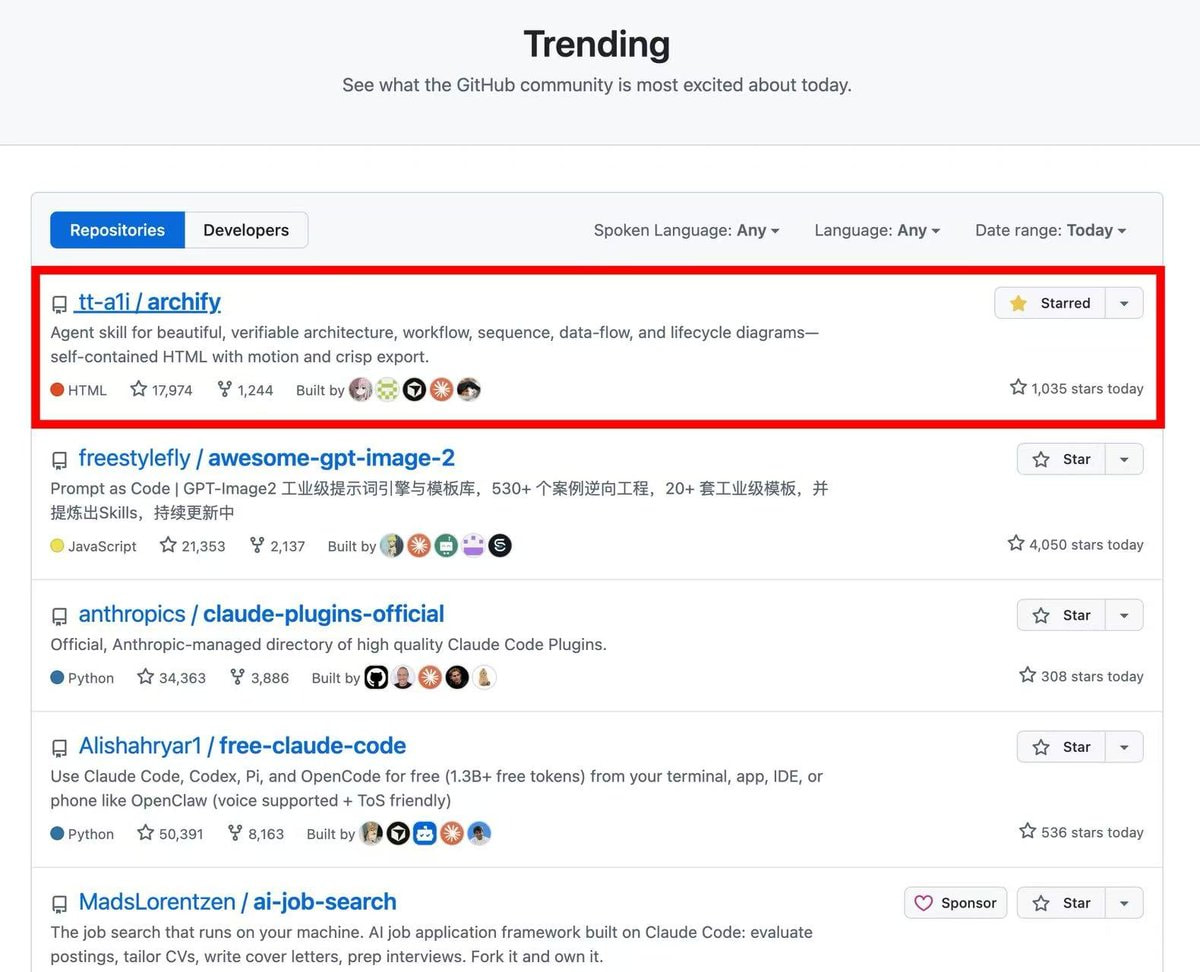Expand star list arrow for awesome-gpt-image-2
The width and height of the screenshot is (1200, 972).
click(1124, 459)
